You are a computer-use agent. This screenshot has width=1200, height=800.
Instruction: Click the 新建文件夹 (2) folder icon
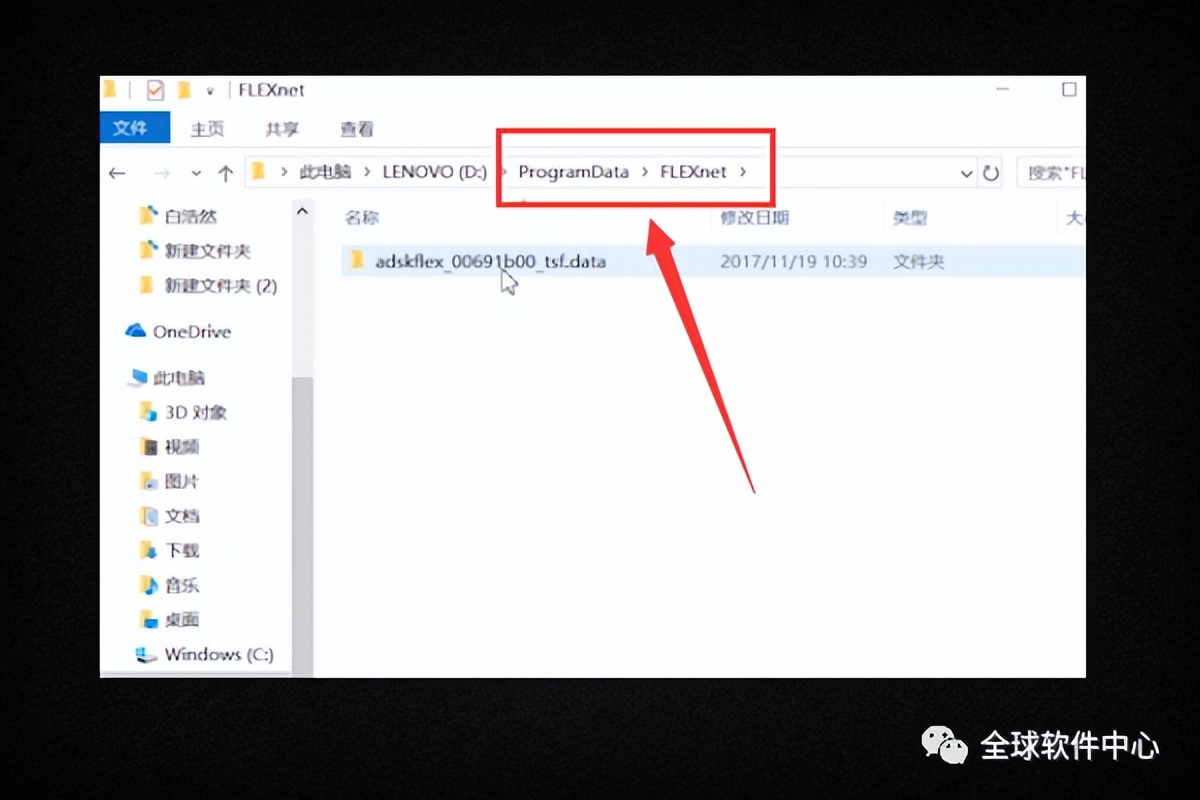coord(148,285)
